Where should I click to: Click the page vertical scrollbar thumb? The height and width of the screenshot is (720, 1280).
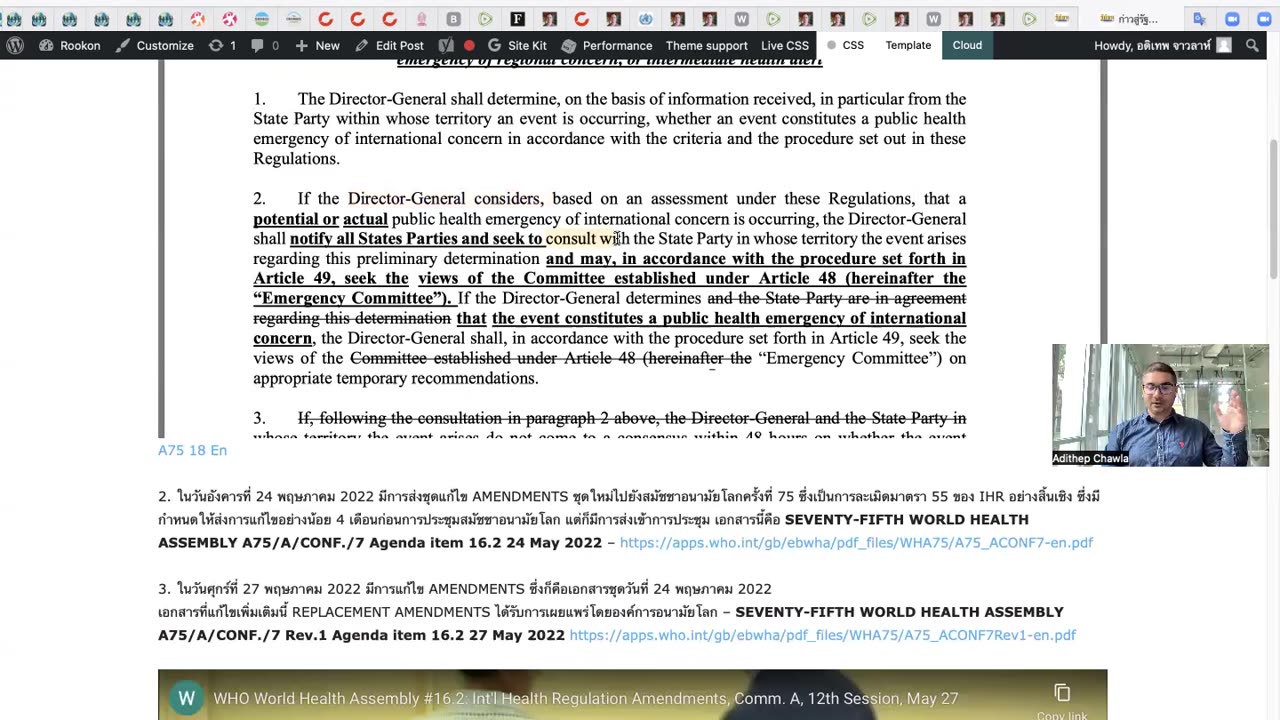(x=1273, y=210)
